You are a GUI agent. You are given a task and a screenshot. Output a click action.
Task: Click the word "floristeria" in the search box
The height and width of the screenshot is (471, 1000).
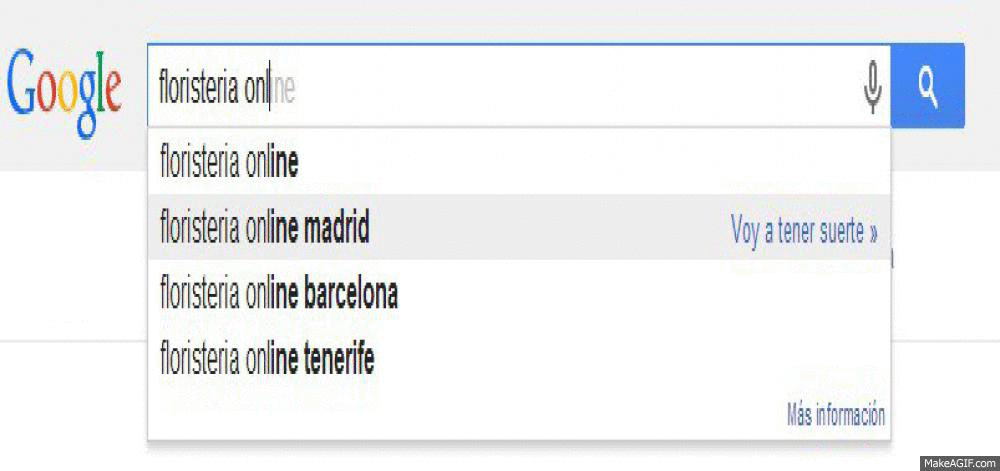point(199,90)
